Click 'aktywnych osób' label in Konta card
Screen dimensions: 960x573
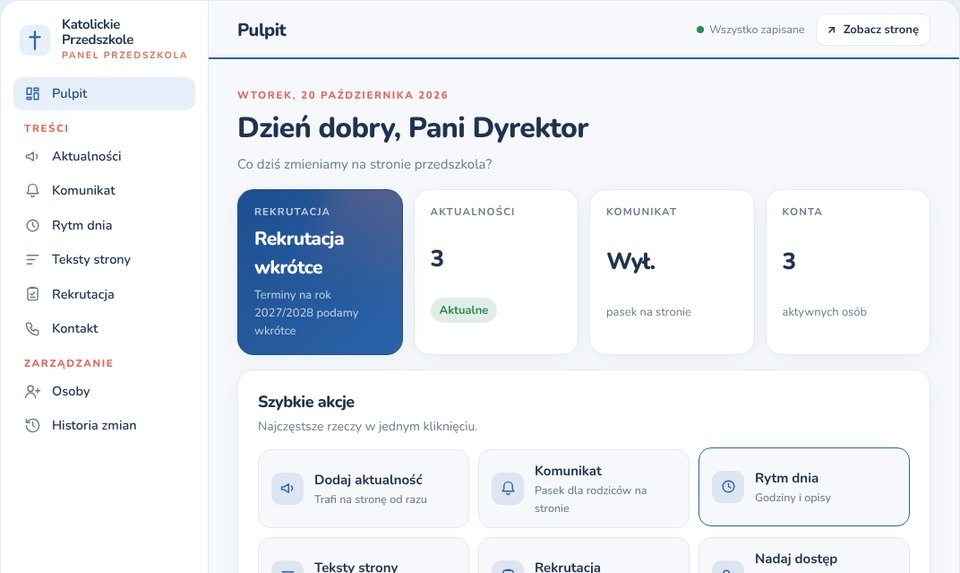(824, 312)
